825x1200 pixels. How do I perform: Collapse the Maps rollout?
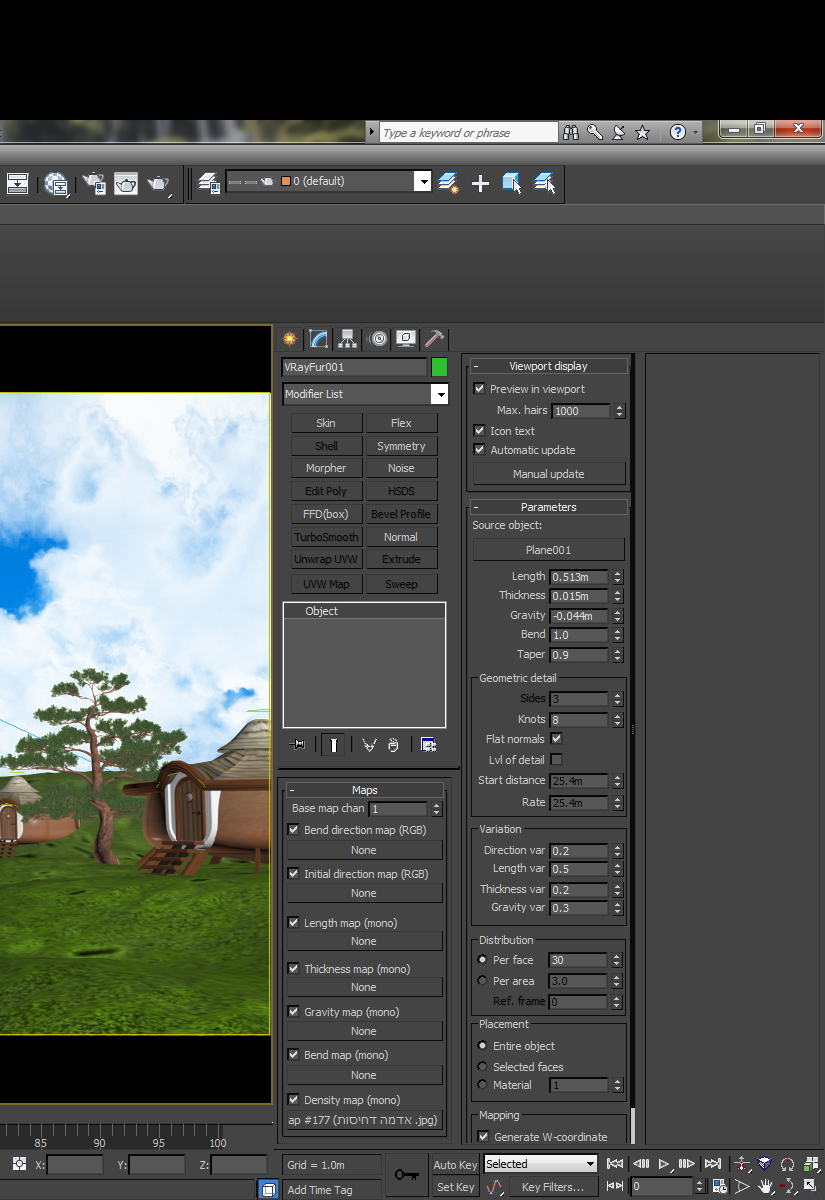pyautogui.click(x=364, y=790)
